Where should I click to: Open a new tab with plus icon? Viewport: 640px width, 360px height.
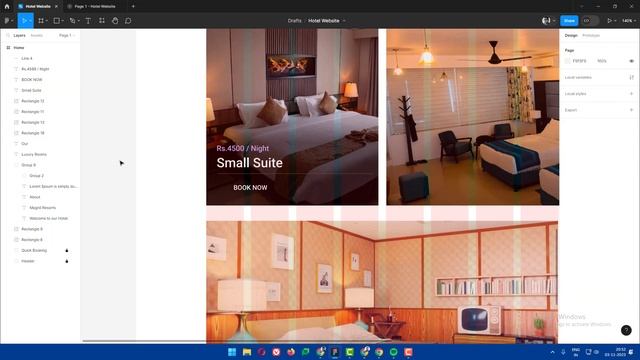(133, 6)
